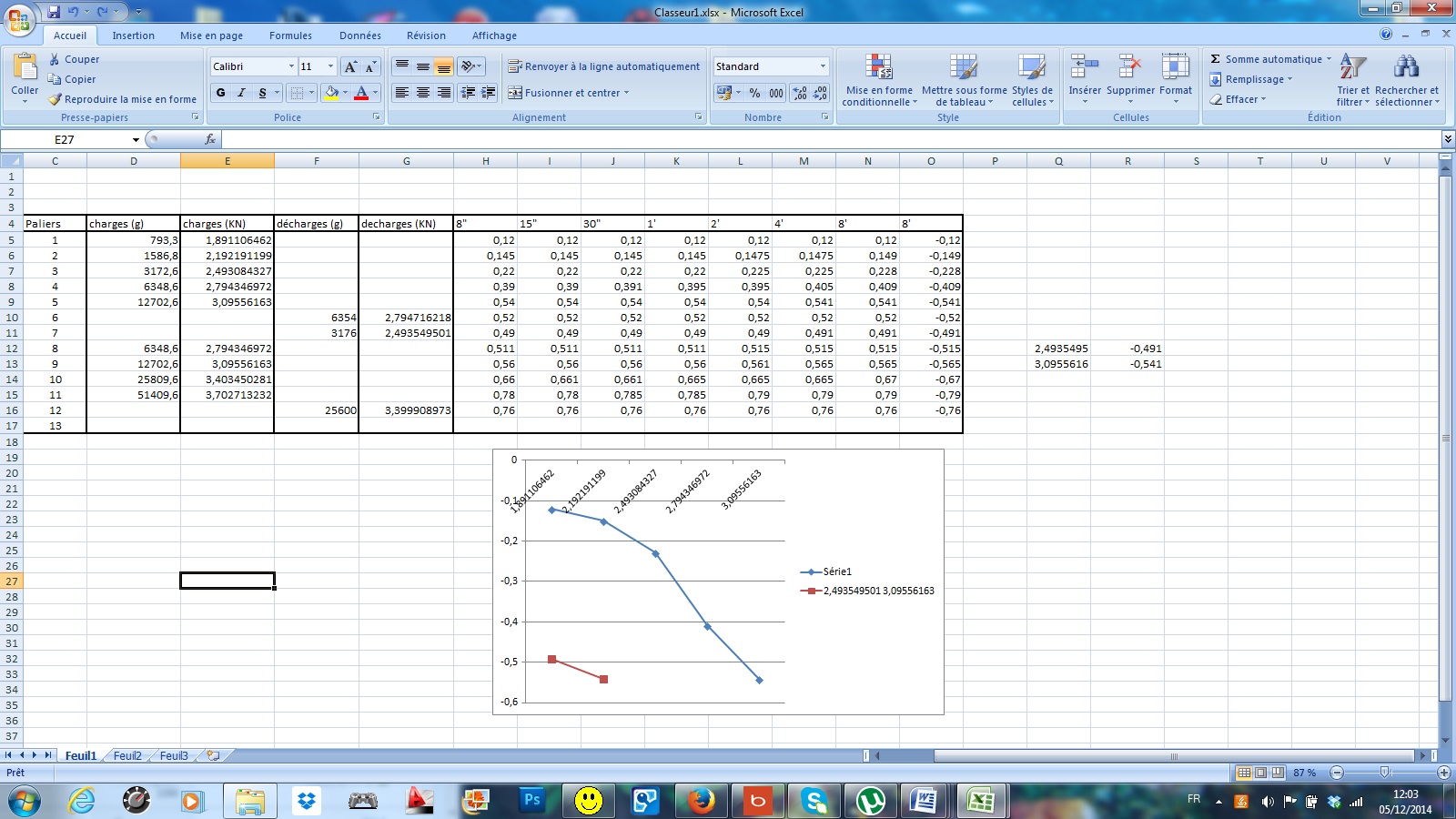Go to the Formules tab
The width and height of the screenshot is (1456, 819).
coord(290,35)
